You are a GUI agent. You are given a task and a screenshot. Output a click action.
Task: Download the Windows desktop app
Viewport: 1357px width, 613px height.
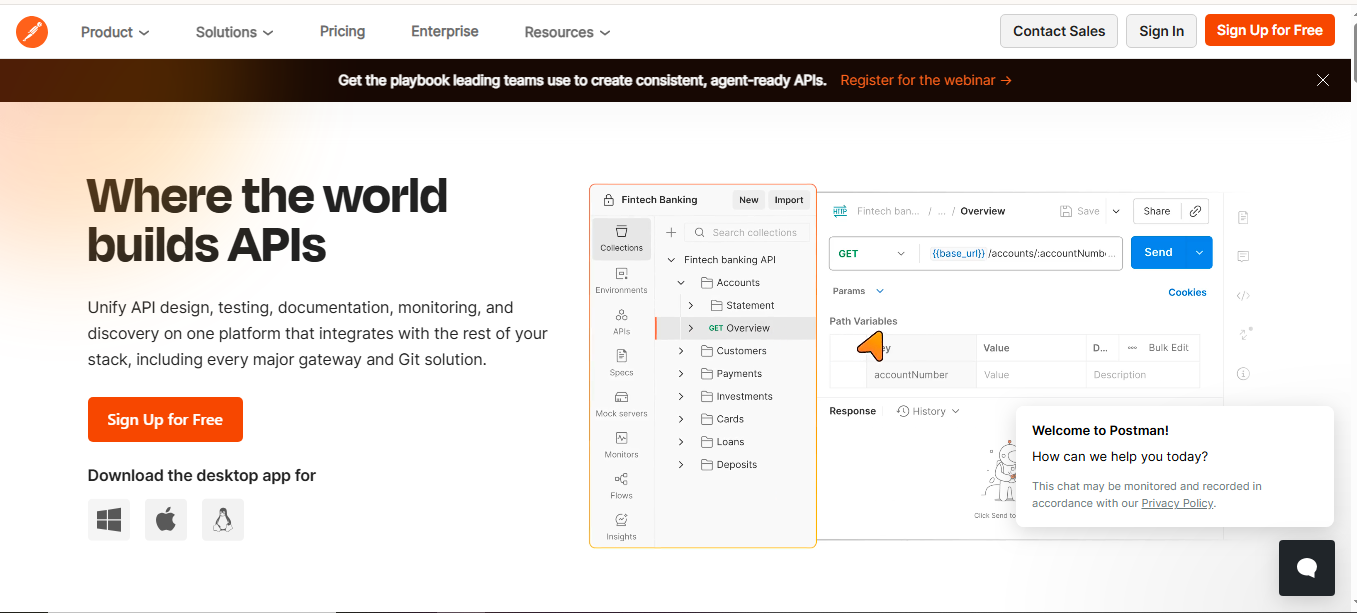click(x=109, y=520)
